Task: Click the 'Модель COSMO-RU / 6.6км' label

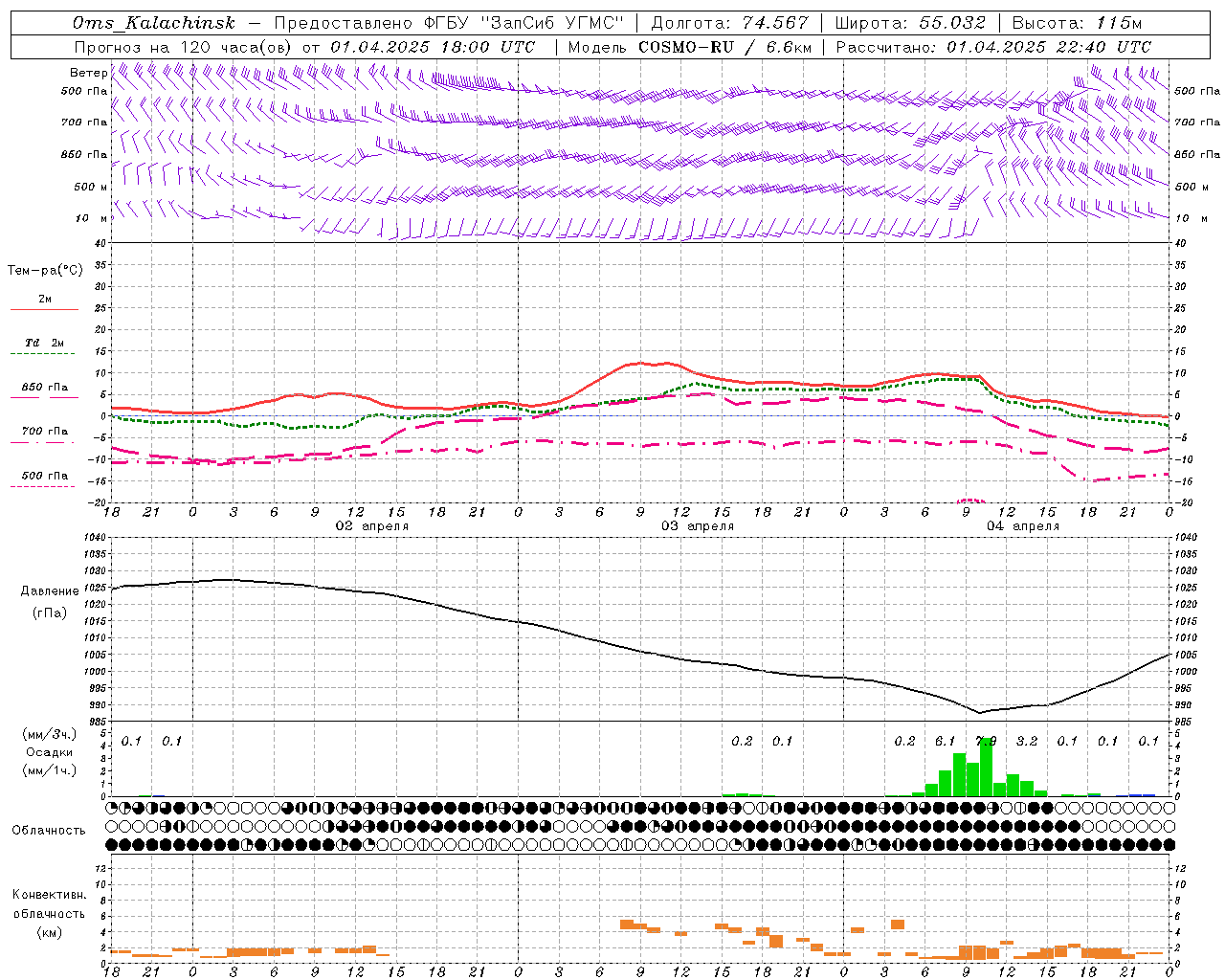Action: [690, 47]
